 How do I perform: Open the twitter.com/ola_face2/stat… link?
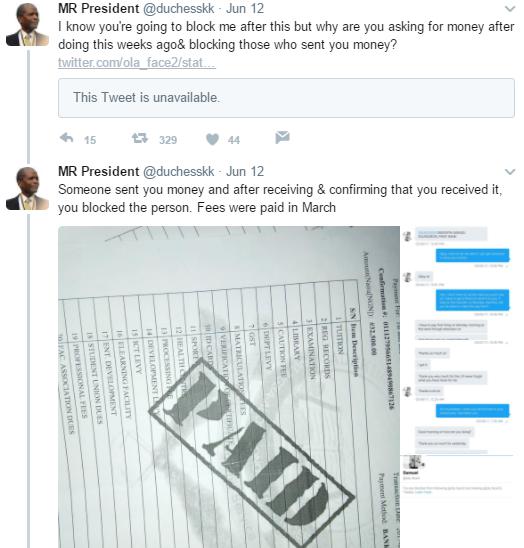click(x=137, y=63)
